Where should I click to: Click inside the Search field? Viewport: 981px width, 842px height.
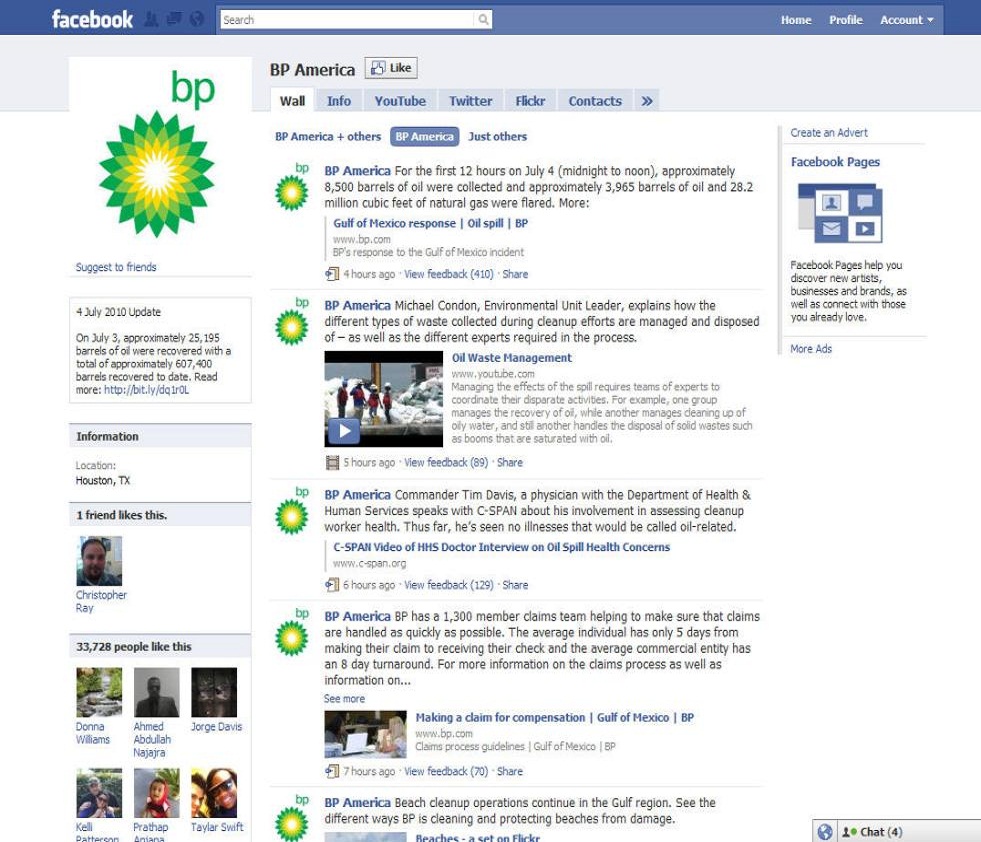tap(348, 19)
